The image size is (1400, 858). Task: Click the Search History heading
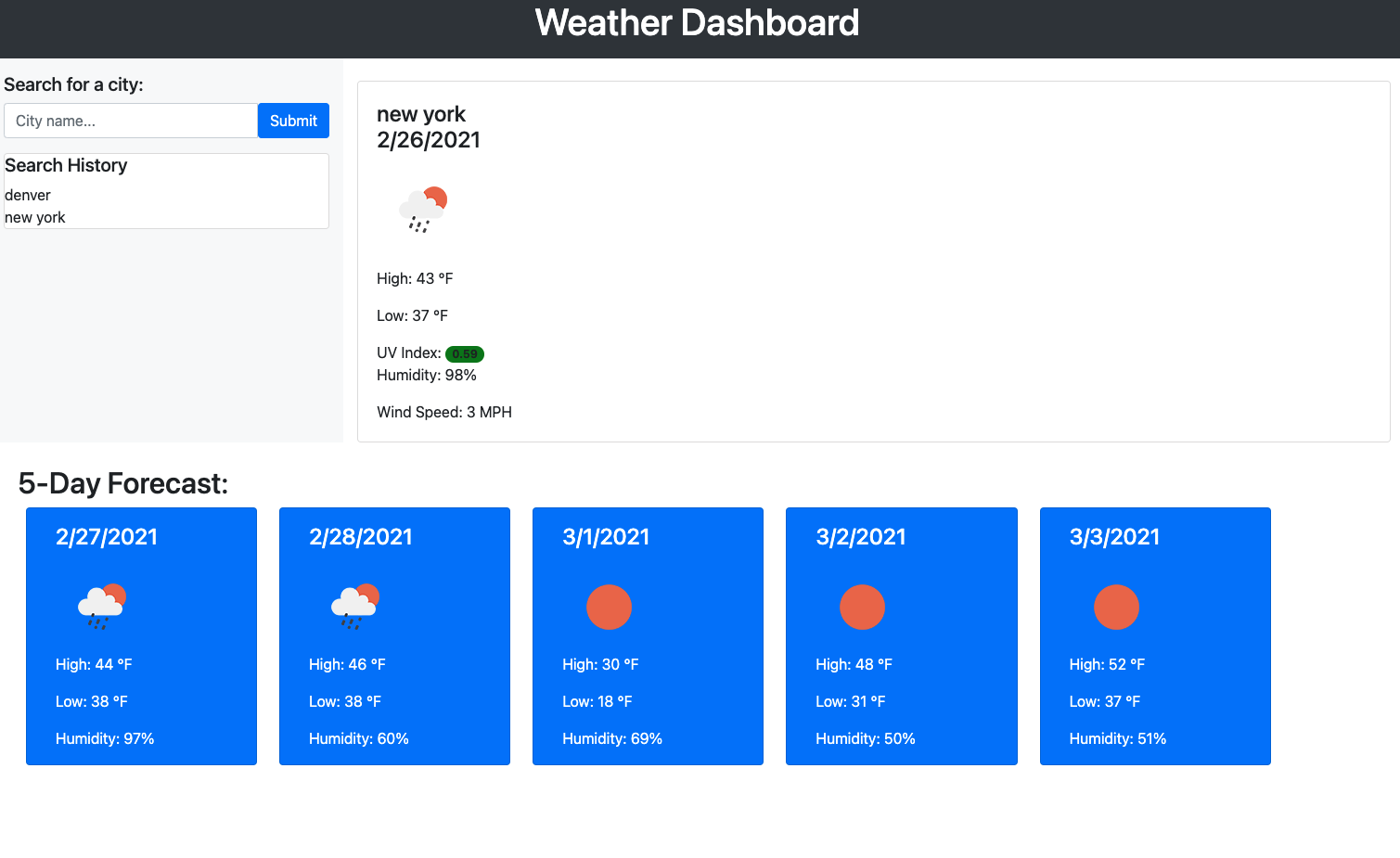point(66,165)
